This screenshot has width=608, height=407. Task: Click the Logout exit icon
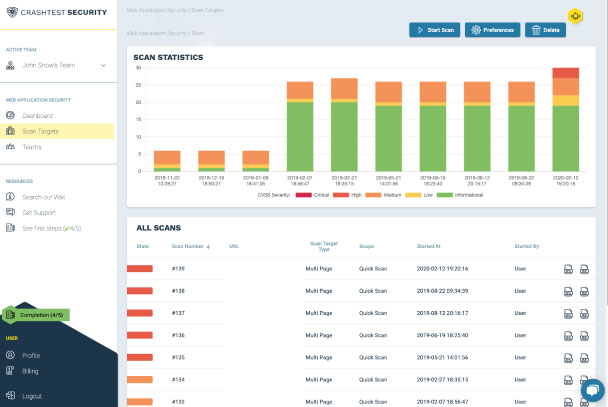10,395
